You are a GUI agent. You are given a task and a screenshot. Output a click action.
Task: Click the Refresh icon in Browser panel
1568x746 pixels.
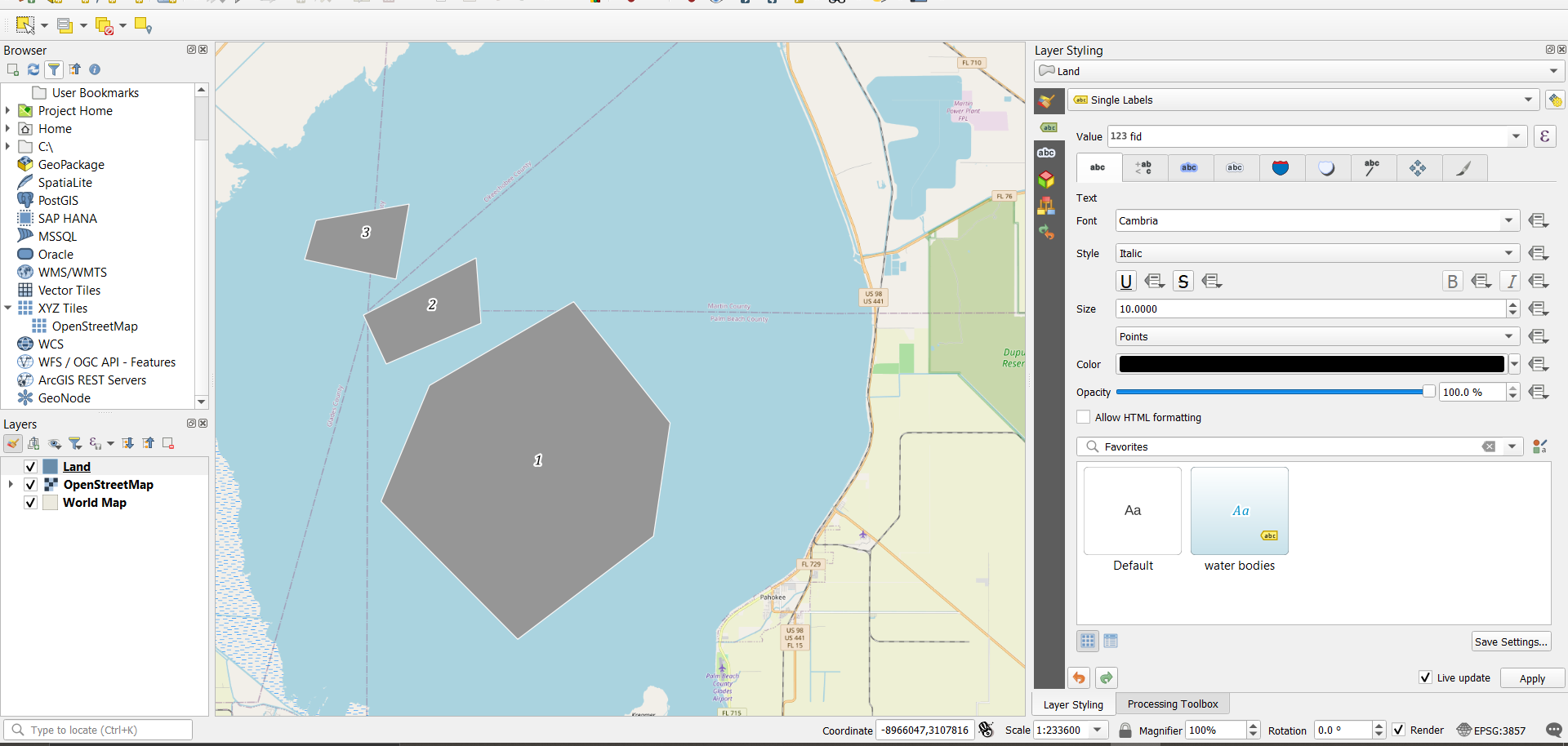(x=33, y=70)
